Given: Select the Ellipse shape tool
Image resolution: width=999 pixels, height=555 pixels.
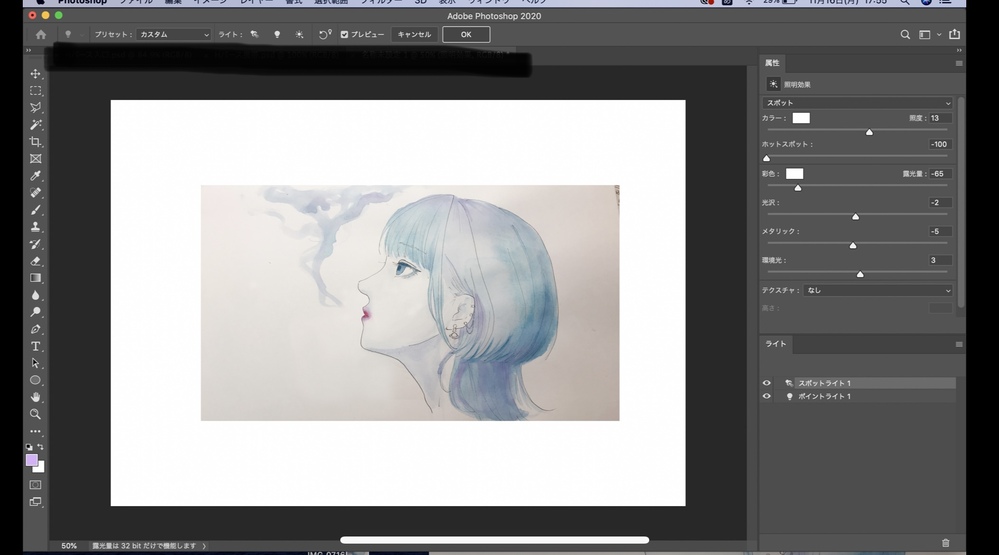Looking at the screenshot, I should click(36, 380).
